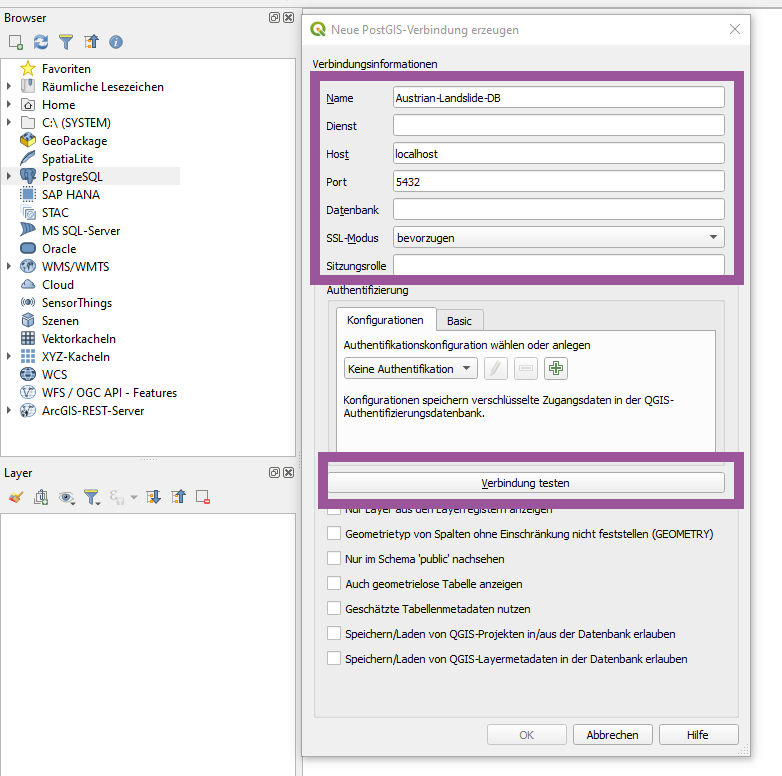Open layer styling paintbrush in Layer panel

coord(15,496)
